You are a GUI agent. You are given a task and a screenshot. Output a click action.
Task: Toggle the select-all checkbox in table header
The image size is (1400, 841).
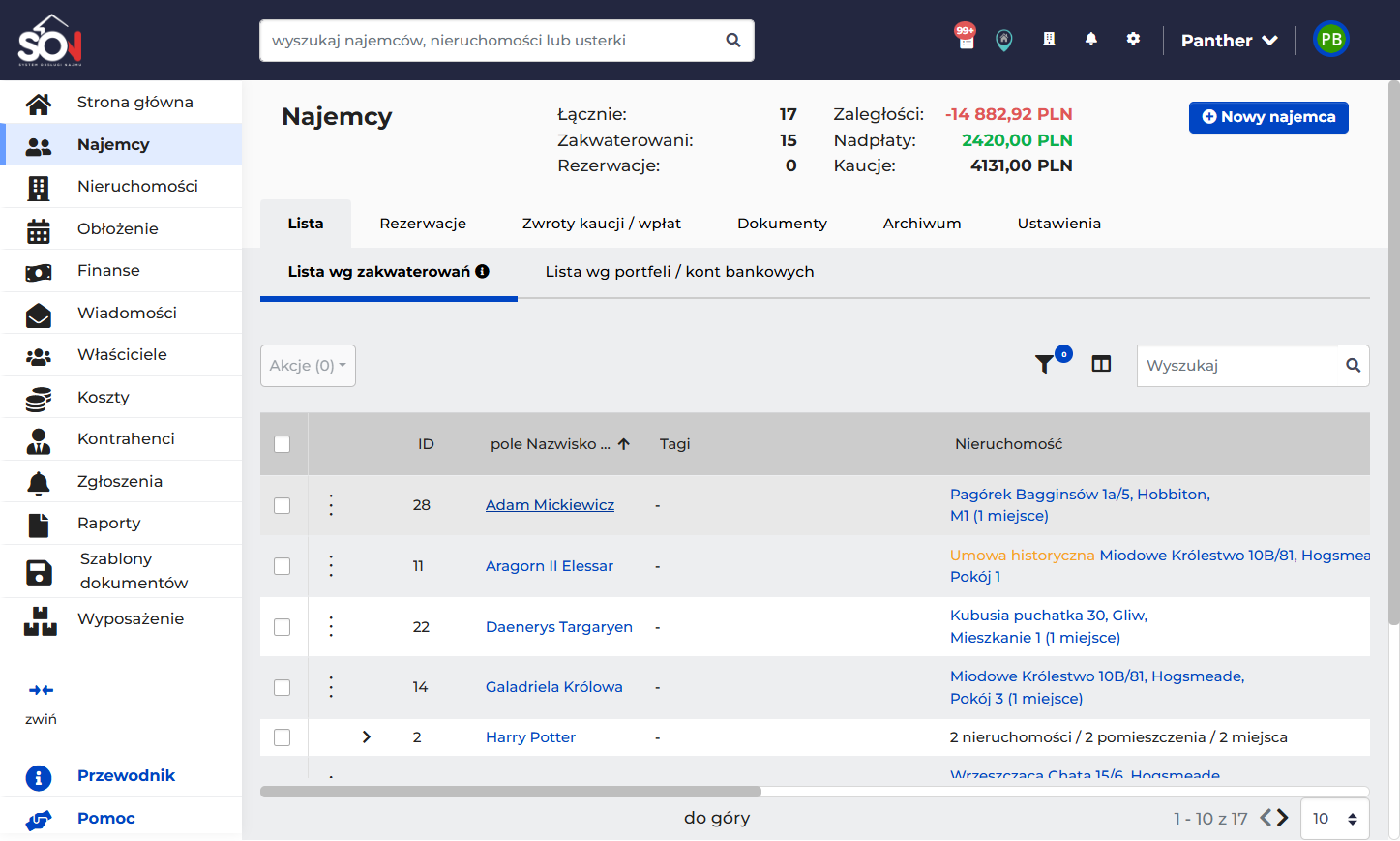(283, 444)
